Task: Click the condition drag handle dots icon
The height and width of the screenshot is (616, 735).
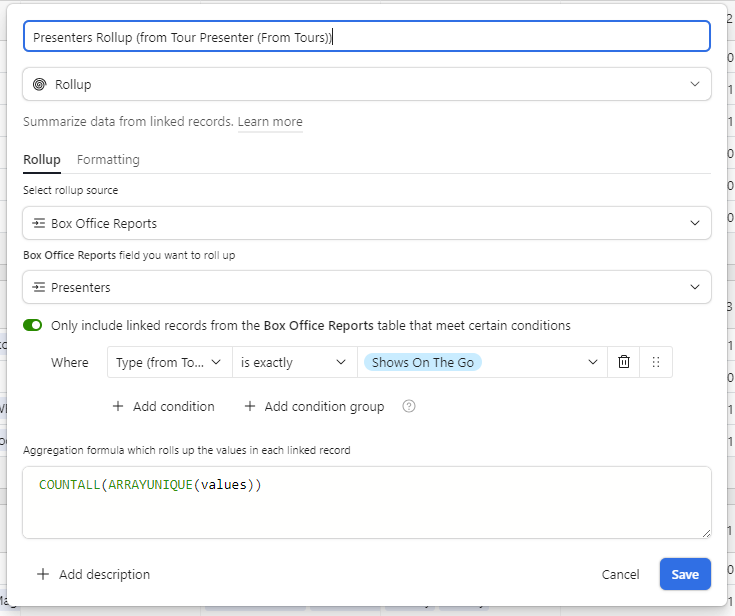Action: click(656, 362)
